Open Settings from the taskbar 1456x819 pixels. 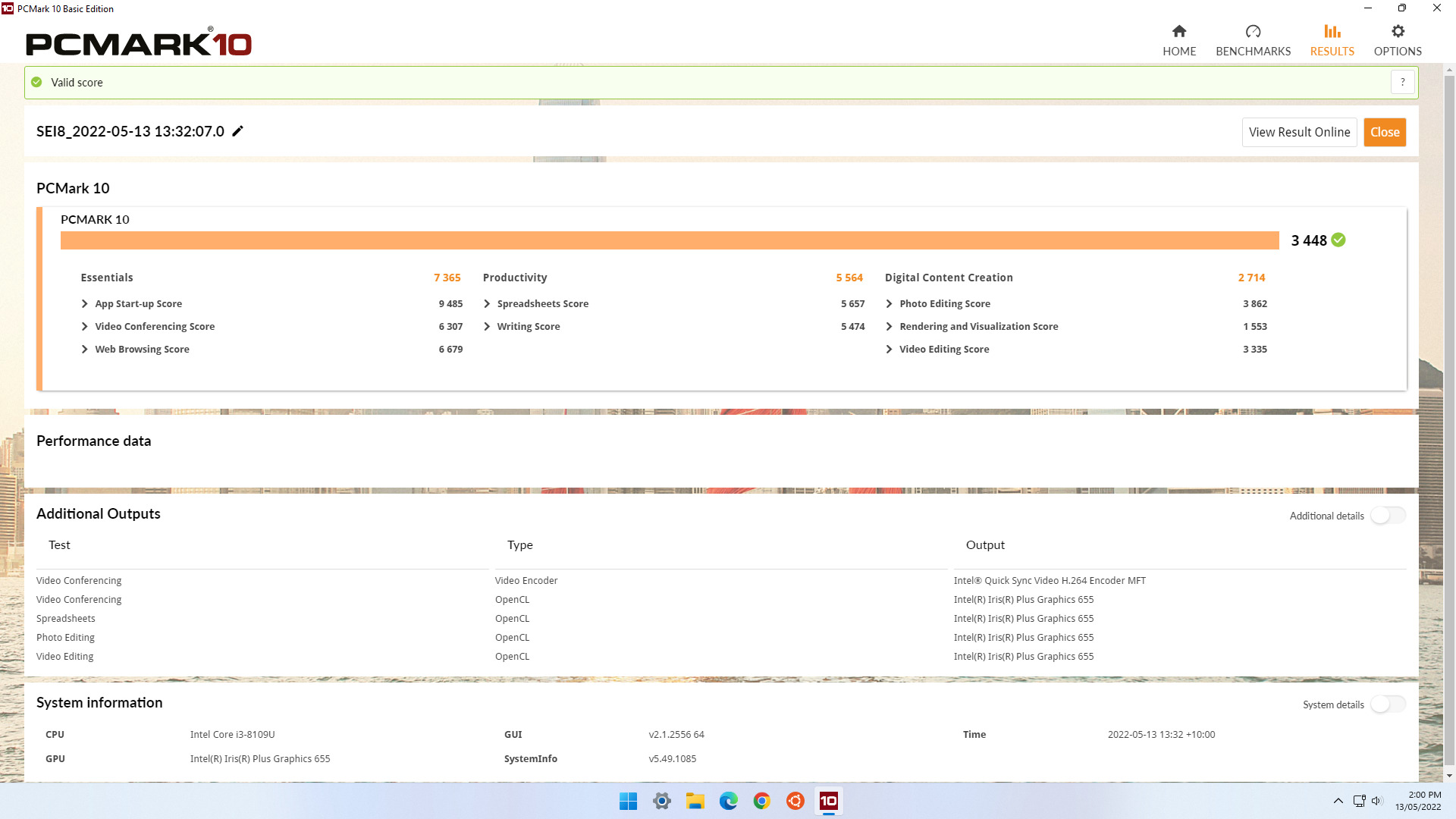tap(661, 801)
